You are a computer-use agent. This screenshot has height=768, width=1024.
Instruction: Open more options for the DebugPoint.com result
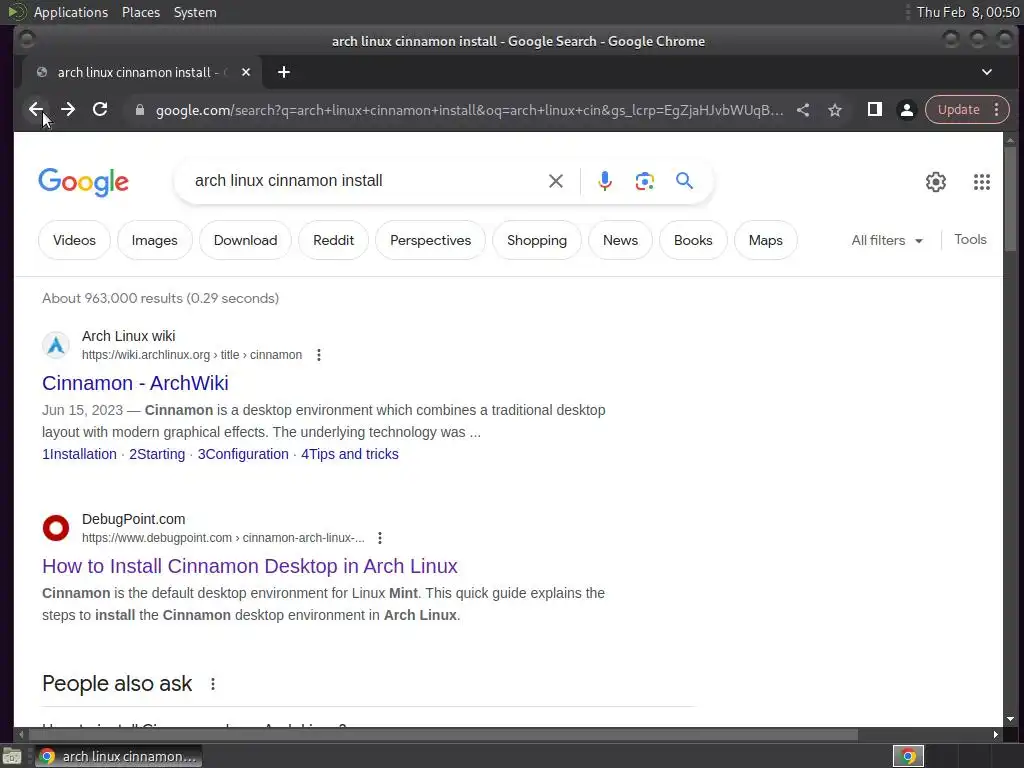[380, 538]
